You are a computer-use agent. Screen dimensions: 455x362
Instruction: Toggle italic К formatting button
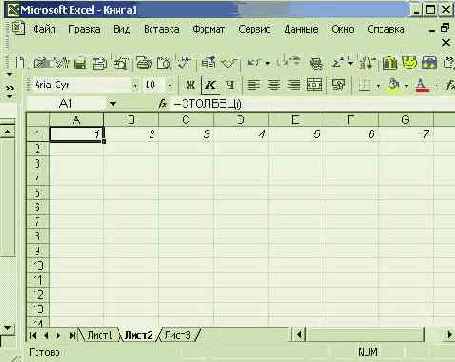(x=210, y=85)
